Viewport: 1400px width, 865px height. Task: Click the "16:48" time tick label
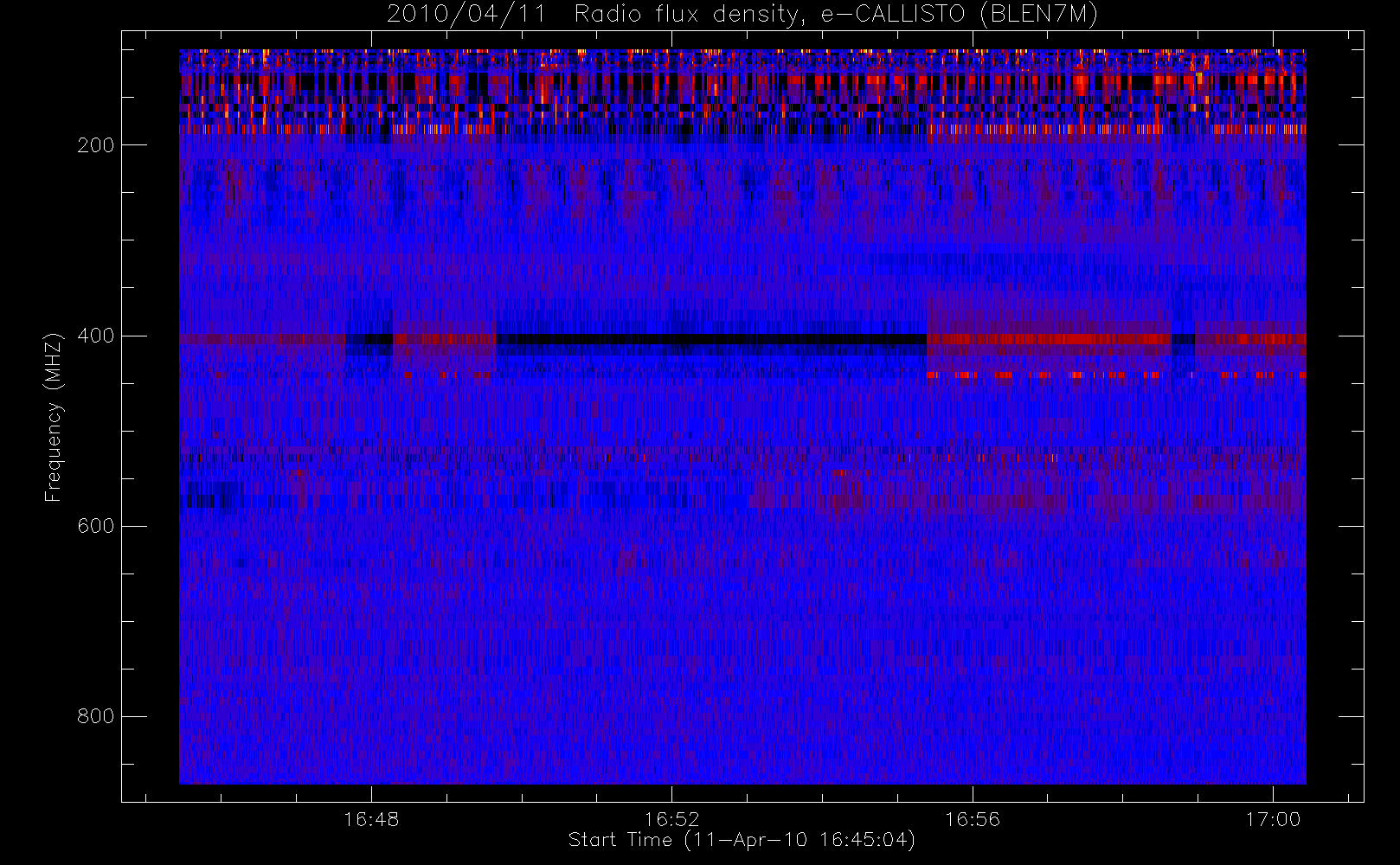371,819
